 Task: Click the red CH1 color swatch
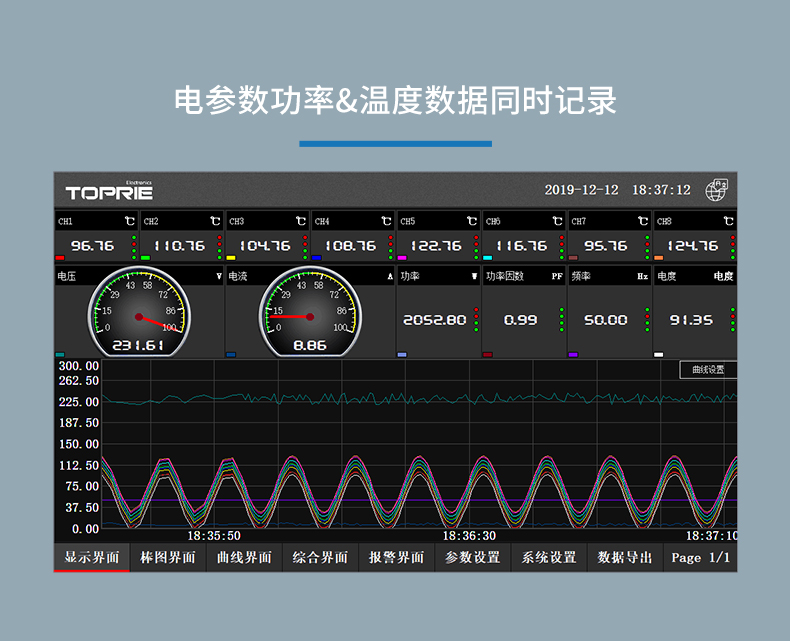[60, 258]
